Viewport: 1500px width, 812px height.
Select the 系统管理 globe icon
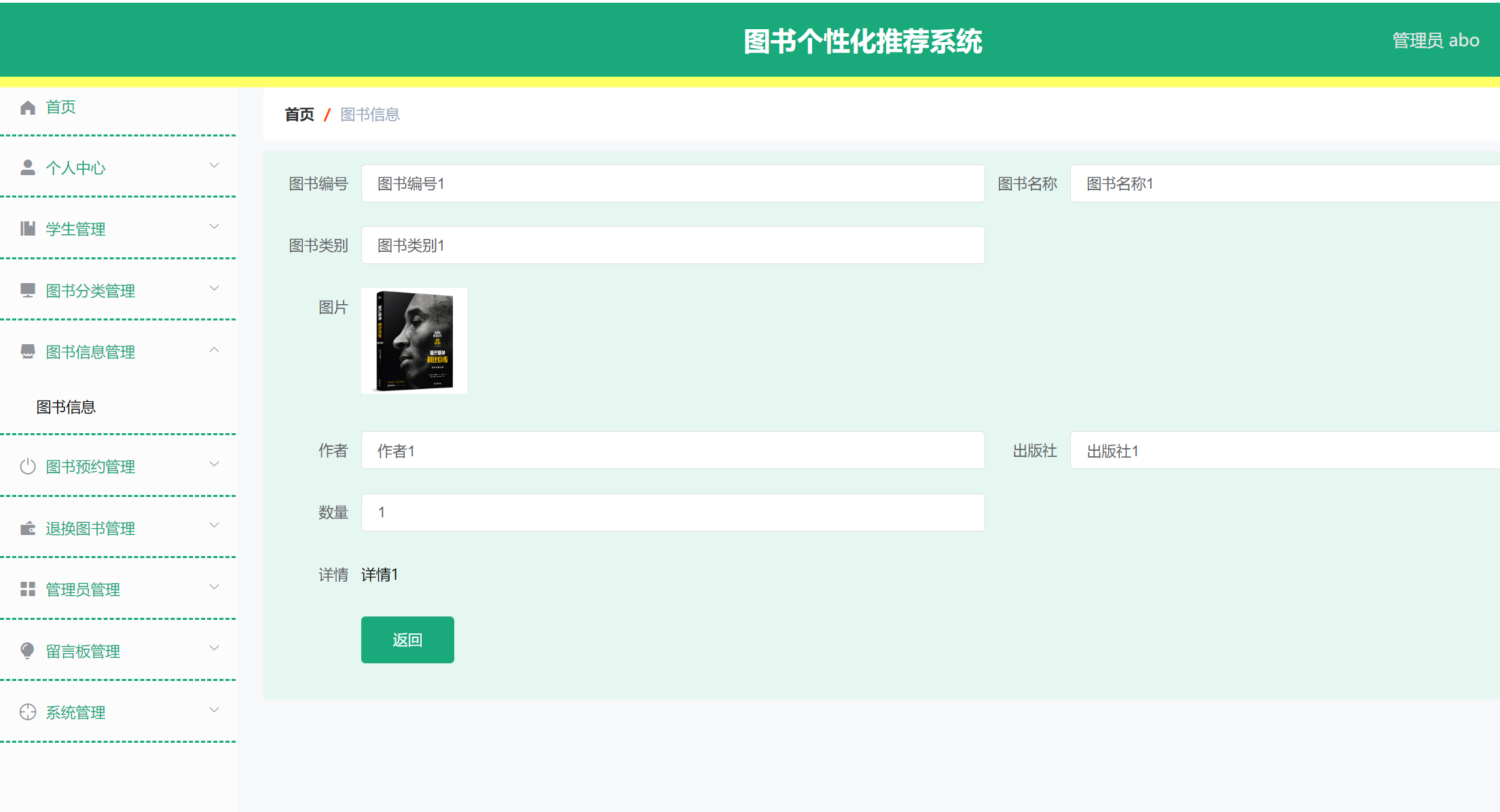click(x=28, y=712)
